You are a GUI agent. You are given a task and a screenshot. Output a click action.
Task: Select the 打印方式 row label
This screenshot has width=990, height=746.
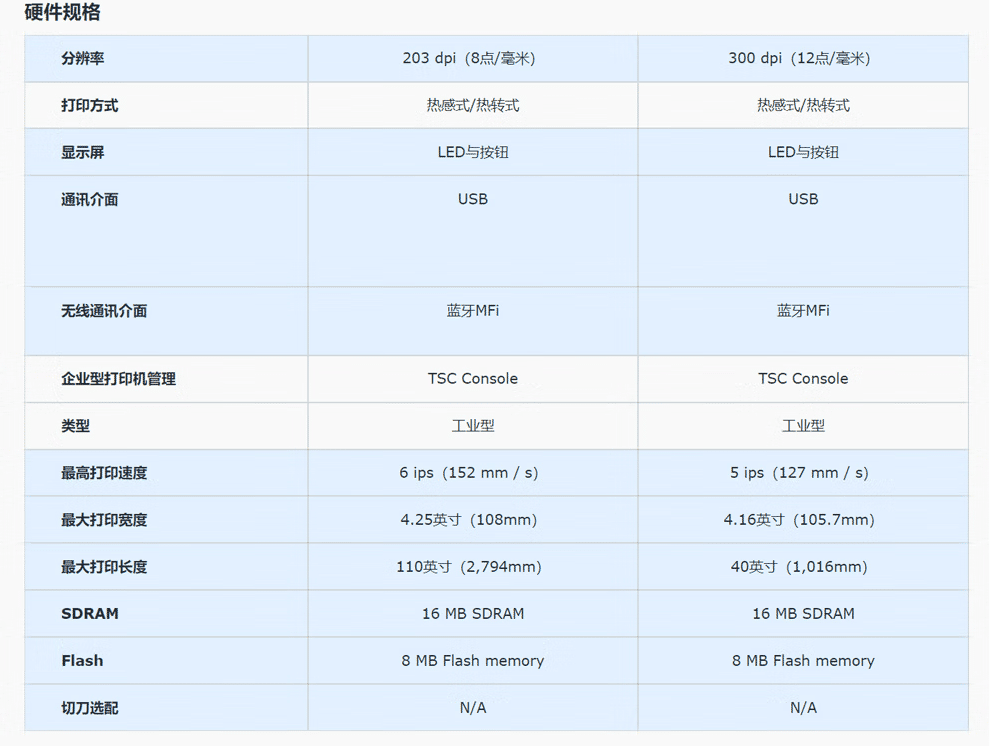point(89,106)
